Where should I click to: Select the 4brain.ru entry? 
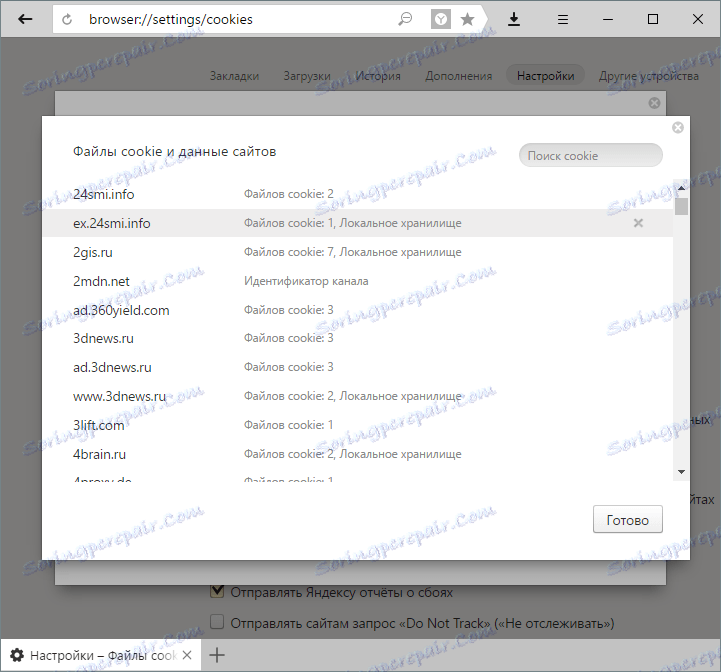pyautogui.click(x=358, y=454)
